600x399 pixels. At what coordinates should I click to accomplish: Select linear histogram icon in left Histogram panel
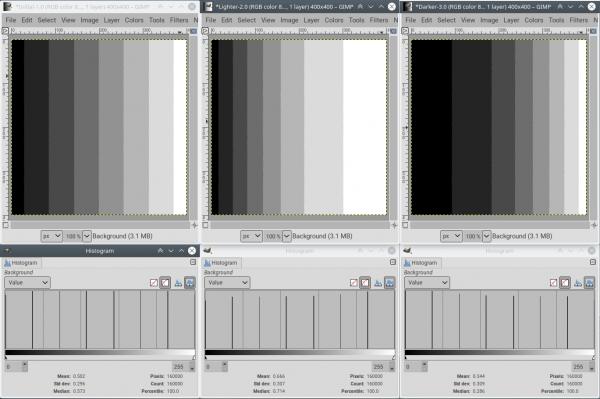pos(178,283)
